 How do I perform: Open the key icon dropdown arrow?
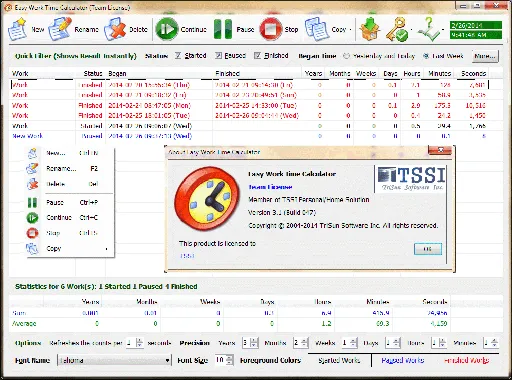(411, 30)
